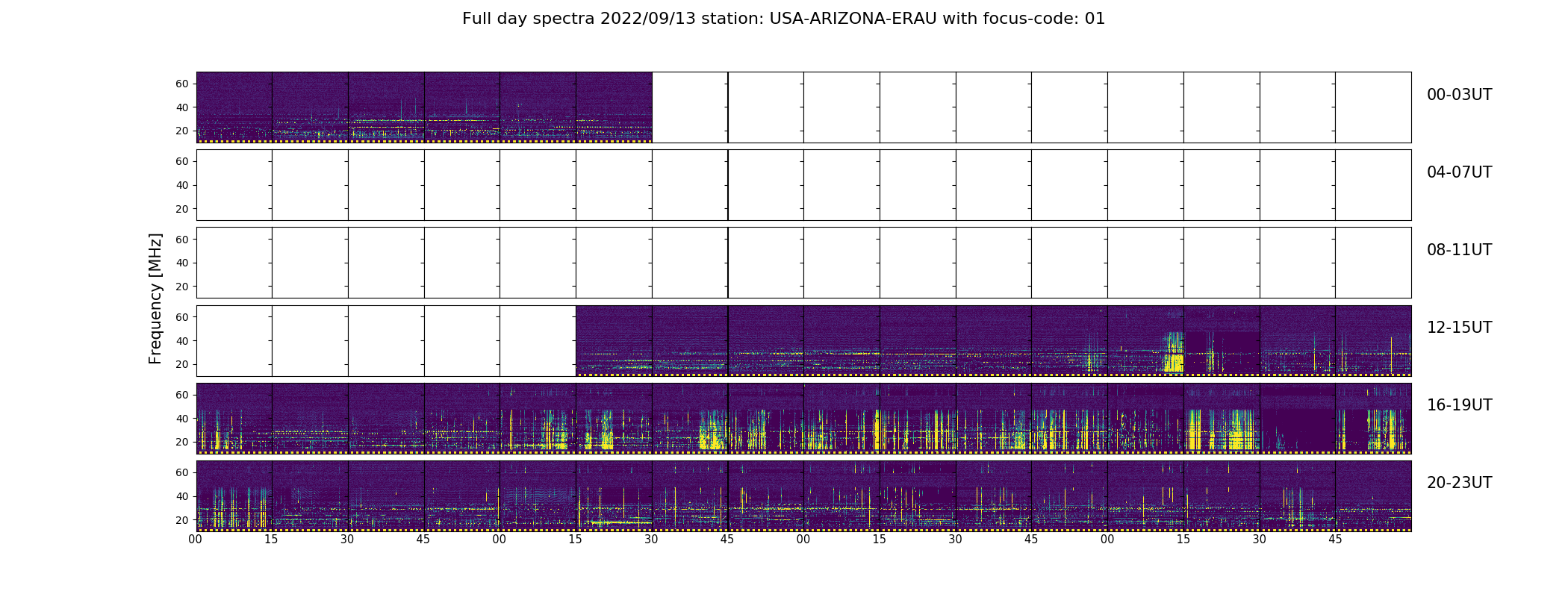Click the 60 tick of the 12-15UT row
The image size is (1568, 597).
181,317
